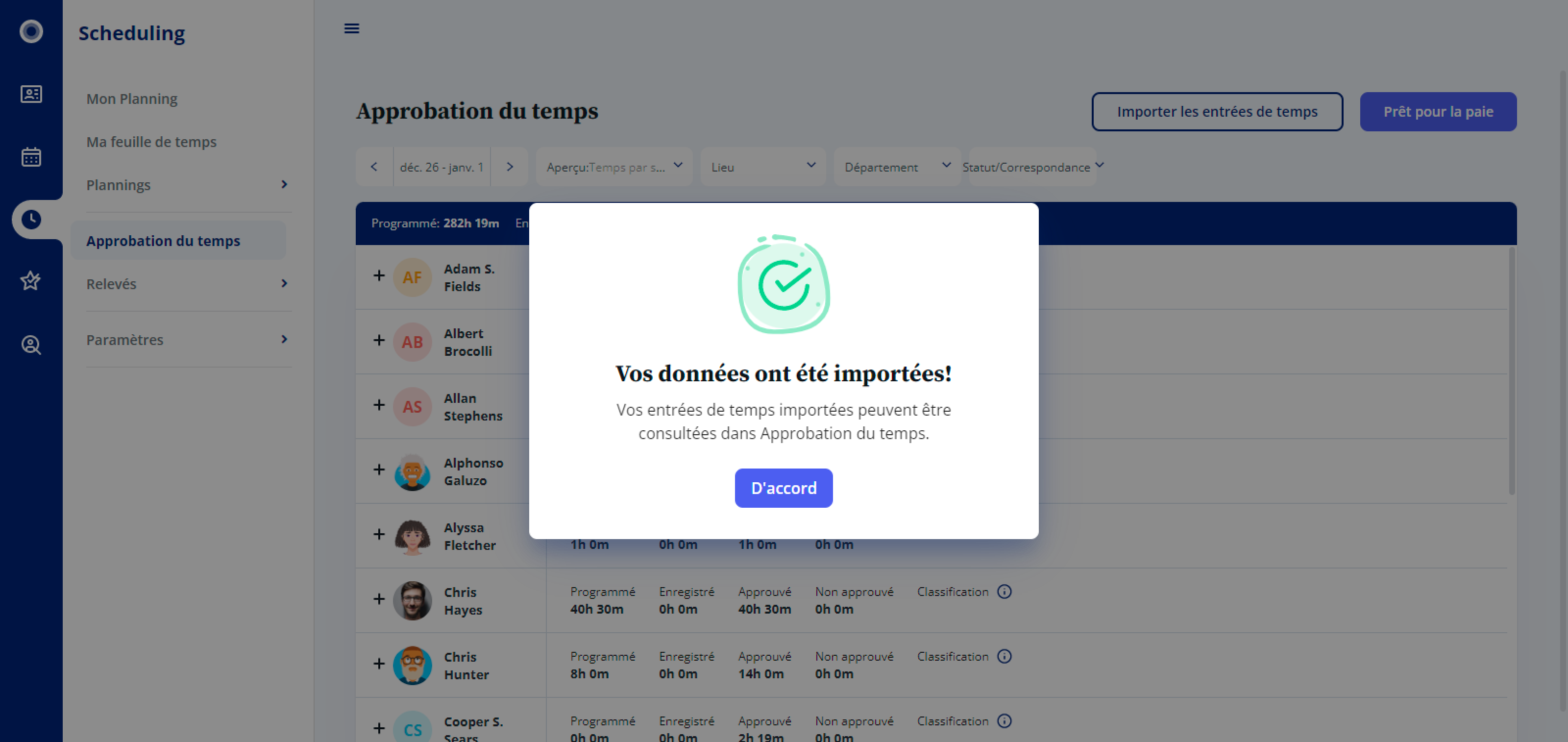This screenshot has width=1568, height=742.
Task: Click Chris Hayes' avatar photo
Action: click(413, 601)
